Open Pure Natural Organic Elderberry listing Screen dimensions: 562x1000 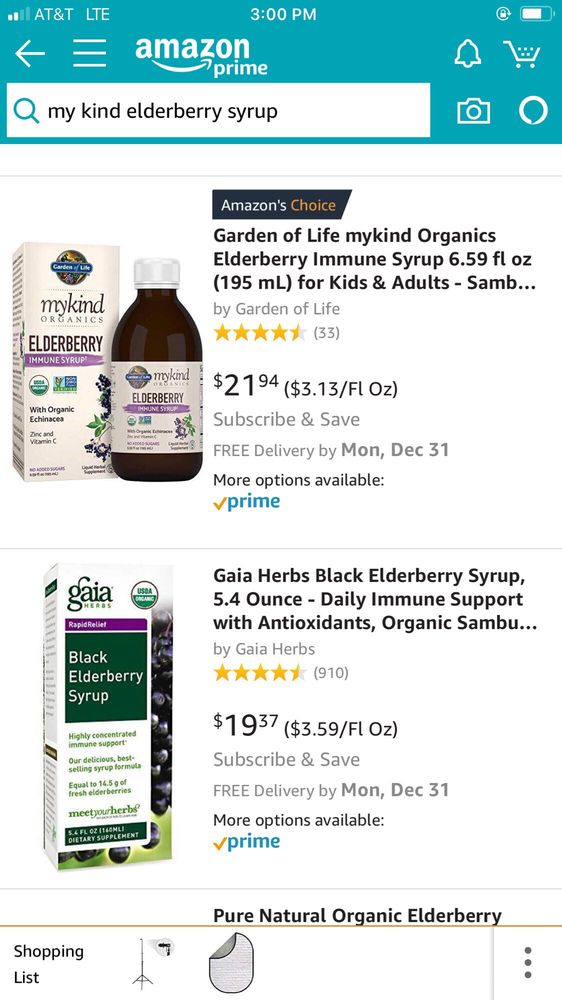[x=357, y=916]
